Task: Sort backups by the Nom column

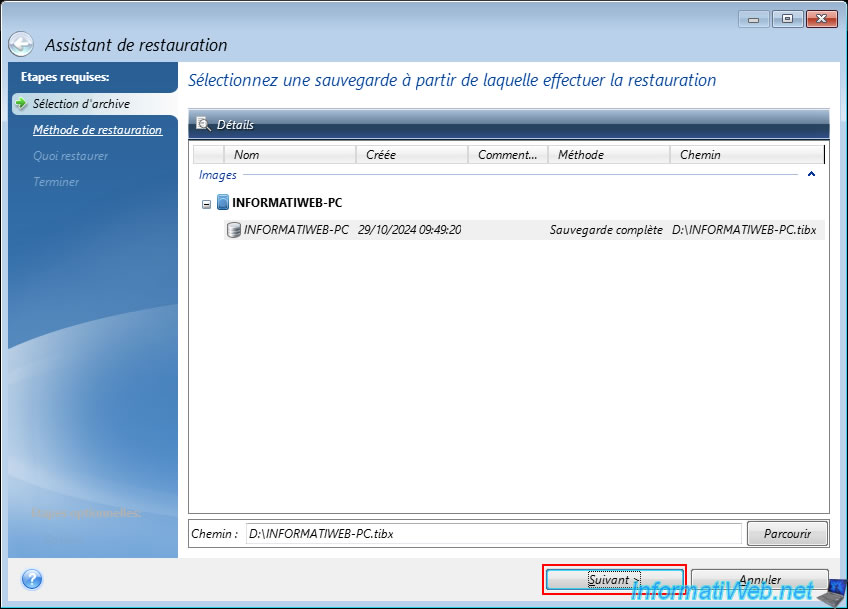Action: tap(290, 155)
